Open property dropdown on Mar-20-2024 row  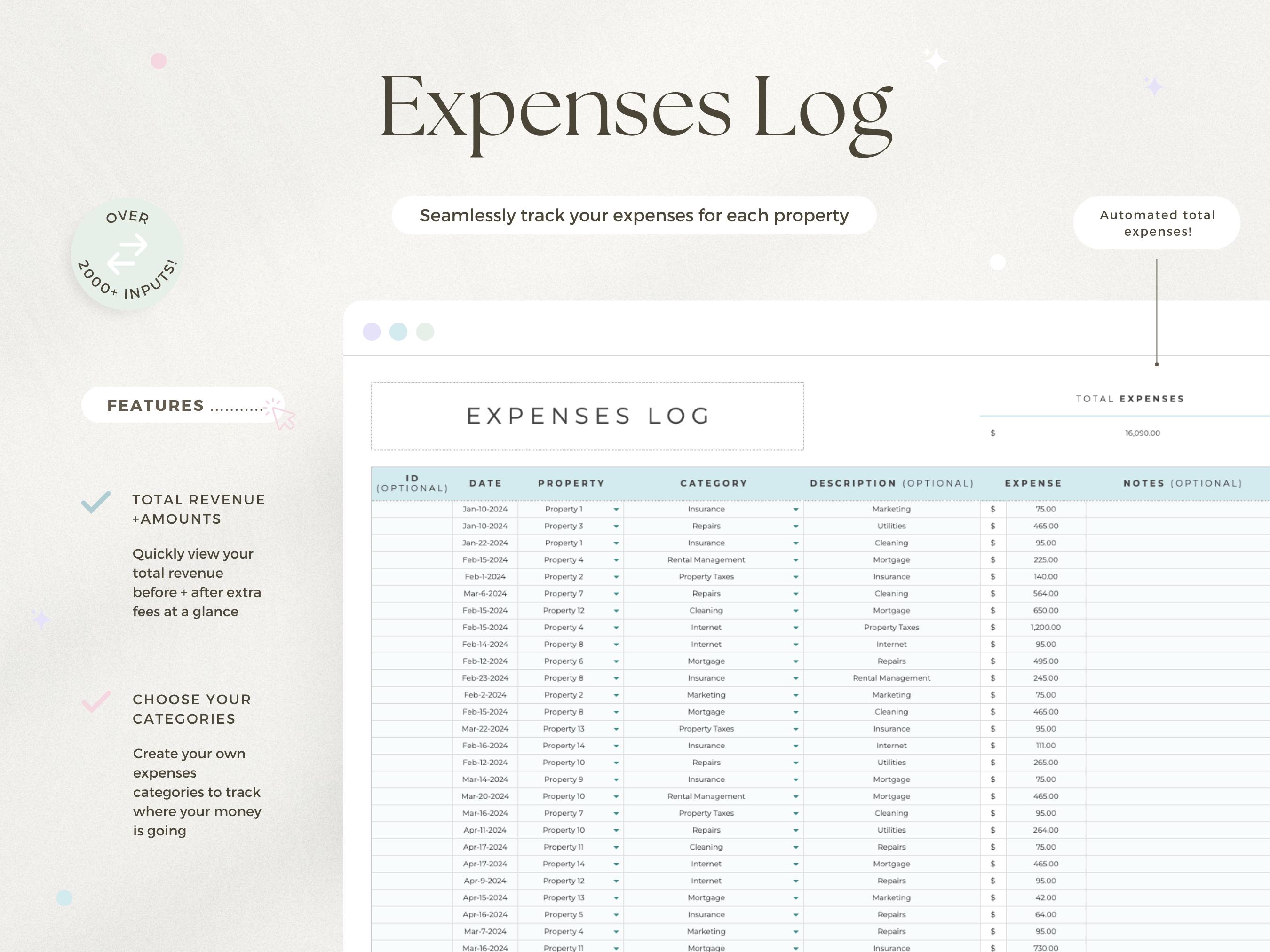coord(616,796)
